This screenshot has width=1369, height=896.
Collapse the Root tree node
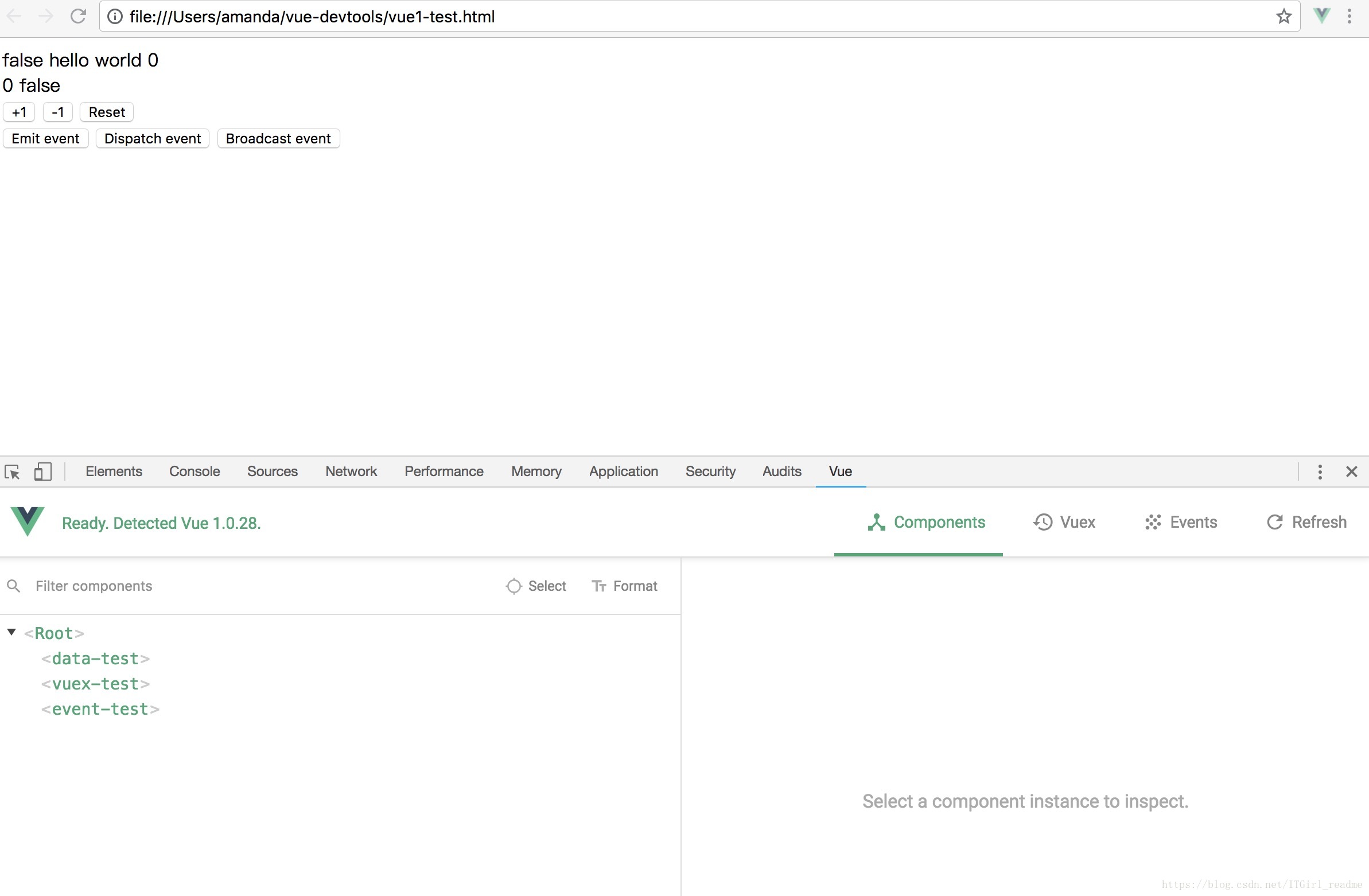click(11, 632)
